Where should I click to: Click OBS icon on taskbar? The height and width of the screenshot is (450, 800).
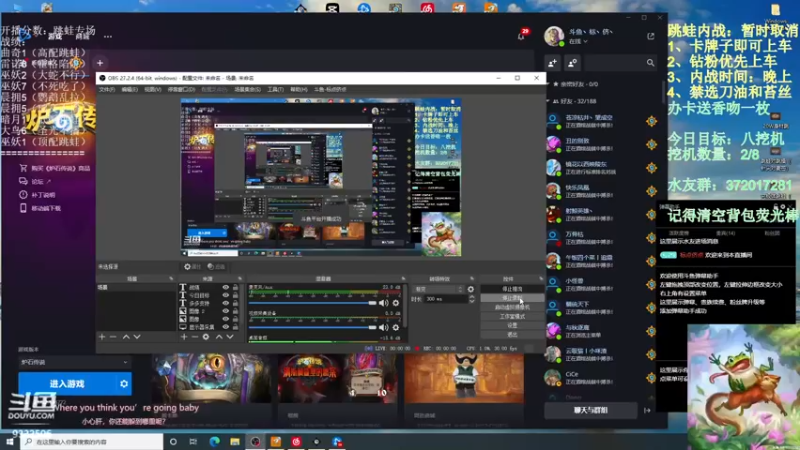coord(255,441)
